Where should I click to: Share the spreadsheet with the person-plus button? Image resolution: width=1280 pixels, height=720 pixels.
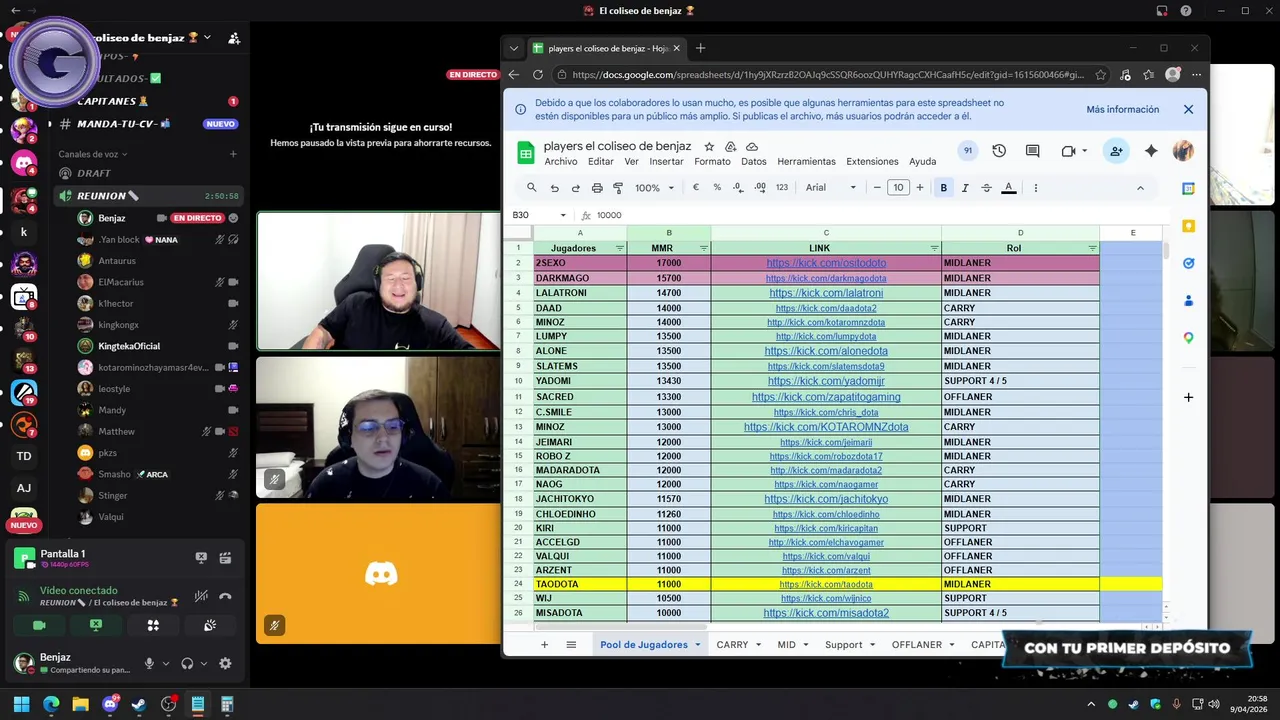coord(1115,151)
